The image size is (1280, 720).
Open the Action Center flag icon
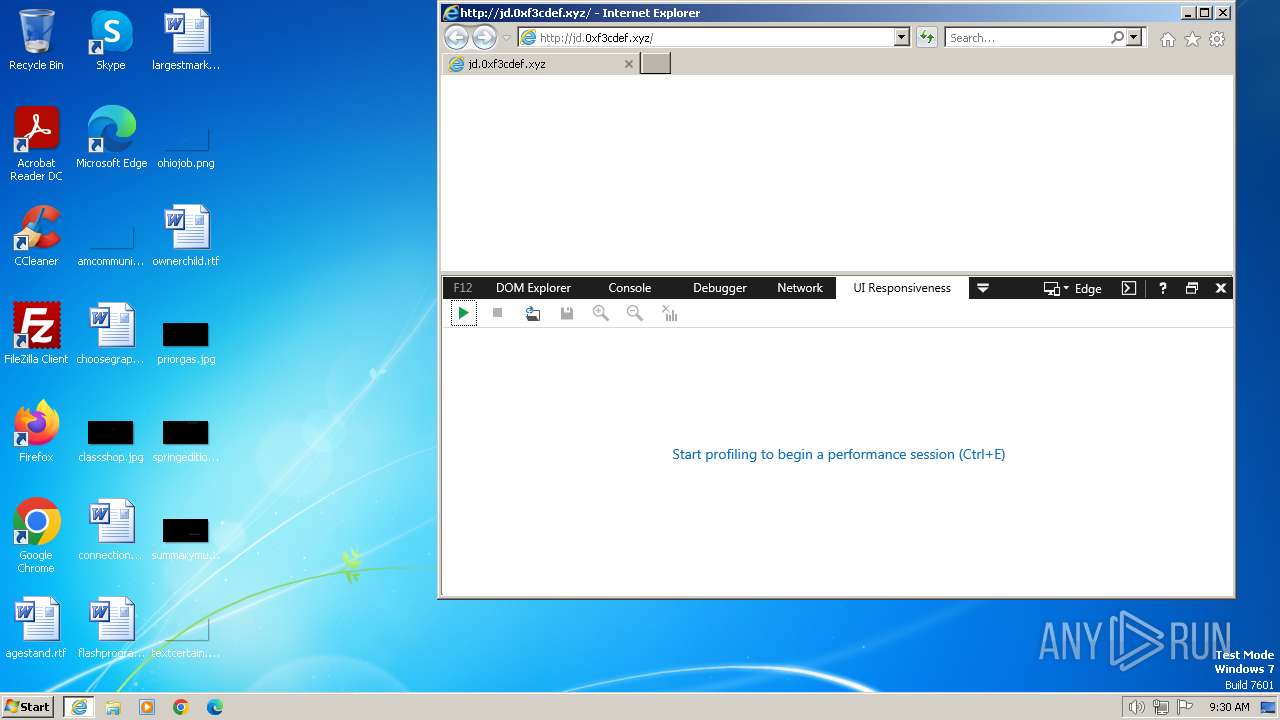pos(1185,707)
